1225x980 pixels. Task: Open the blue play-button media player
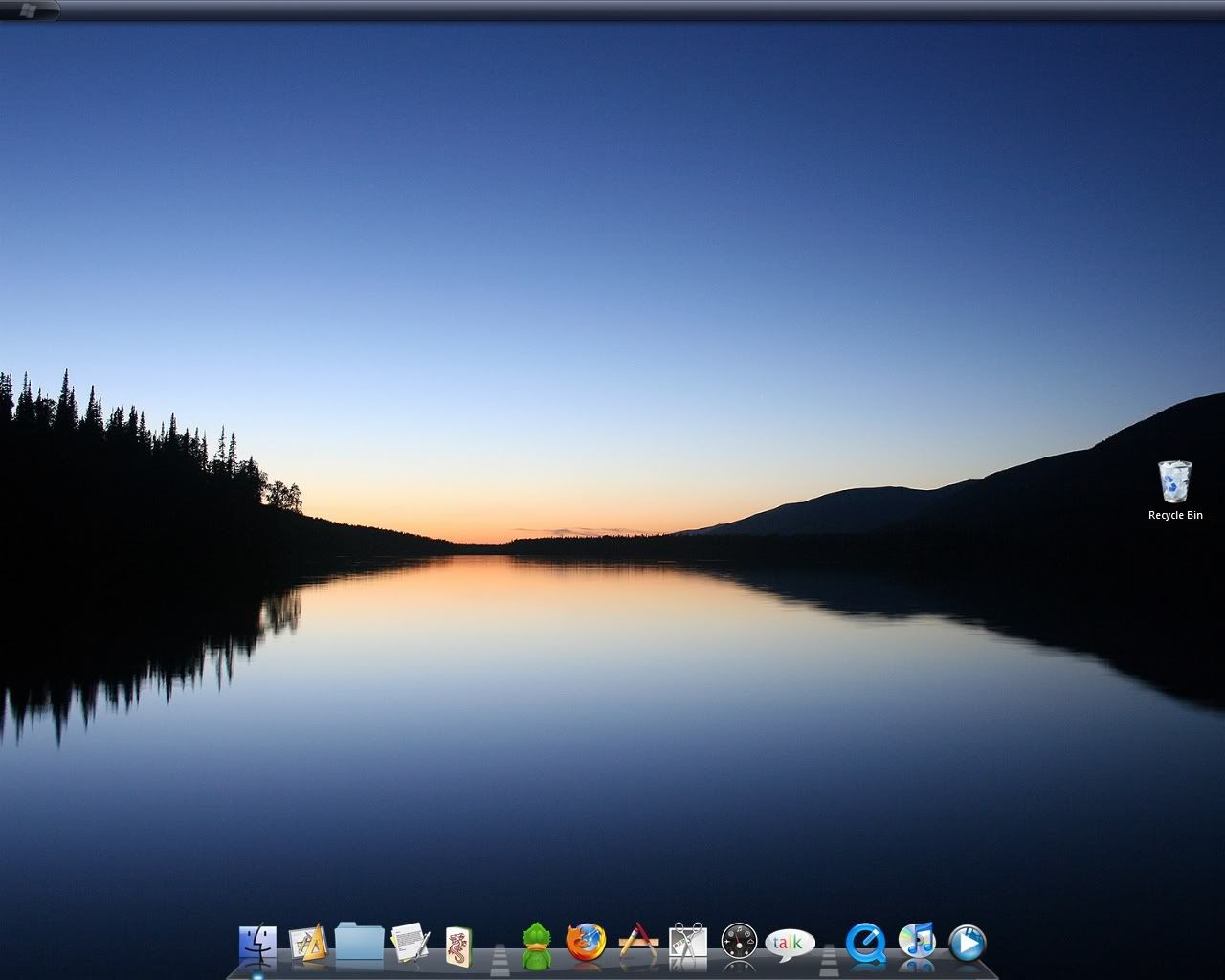tap(968, 943)
